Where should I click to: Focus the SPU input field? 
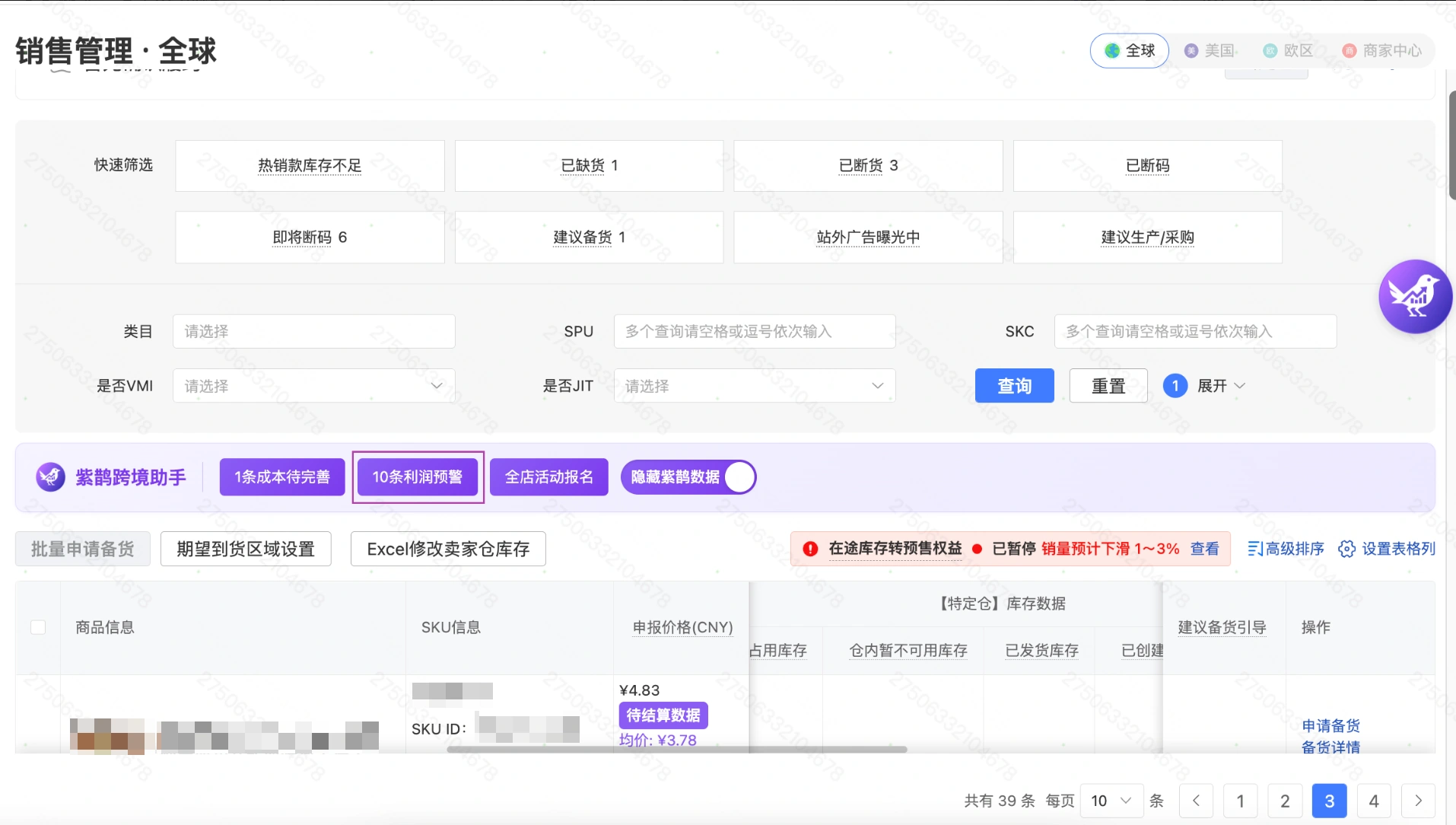[755, 331]
